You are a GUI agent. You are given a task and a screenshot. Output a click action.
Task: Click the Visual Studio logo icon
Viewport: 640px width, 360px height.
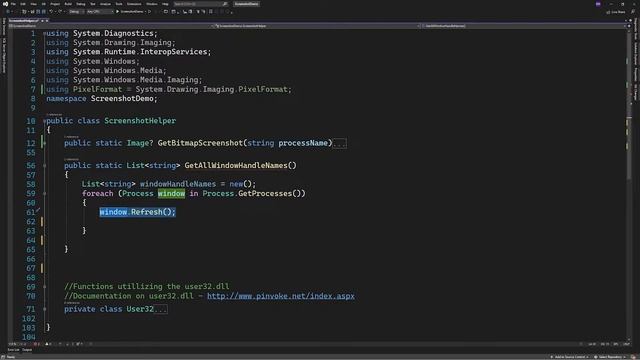[5, 4]
